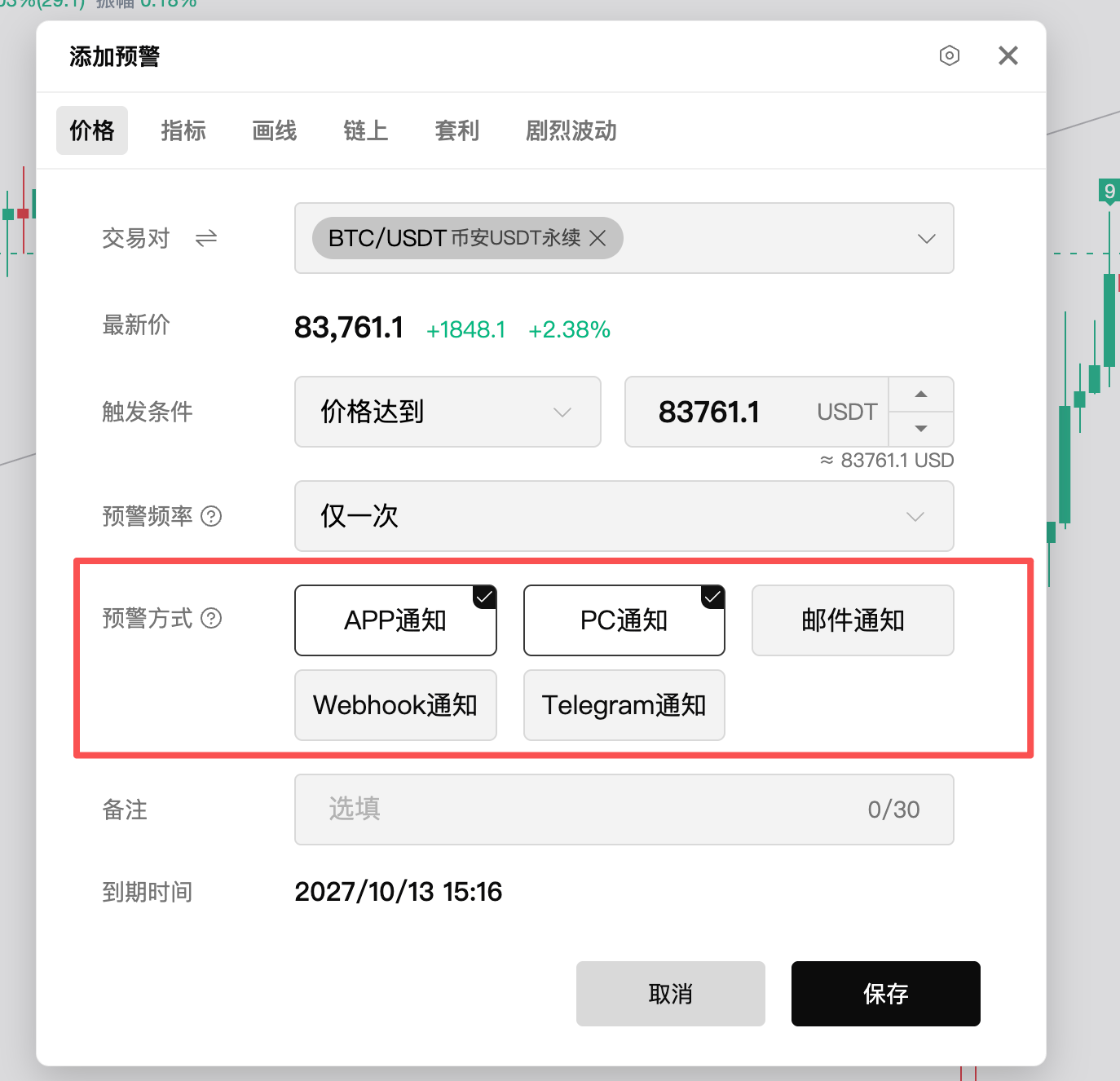Image resolution: width=1120 pixels, height=1081 pixels.
Task: Click the 备注 optional note field
Action: (624, 810)
